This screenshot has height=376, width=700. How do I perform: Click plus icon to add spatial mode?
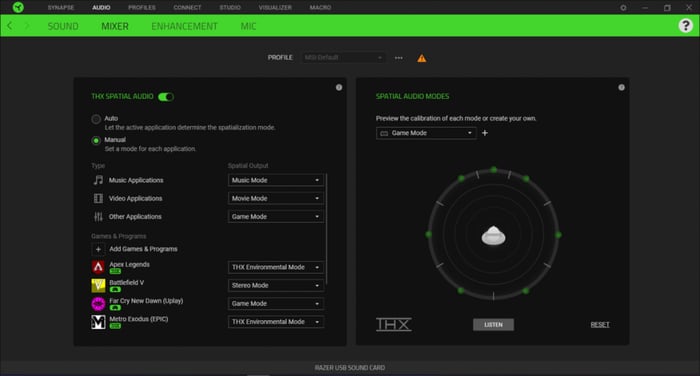coord(485,133)
